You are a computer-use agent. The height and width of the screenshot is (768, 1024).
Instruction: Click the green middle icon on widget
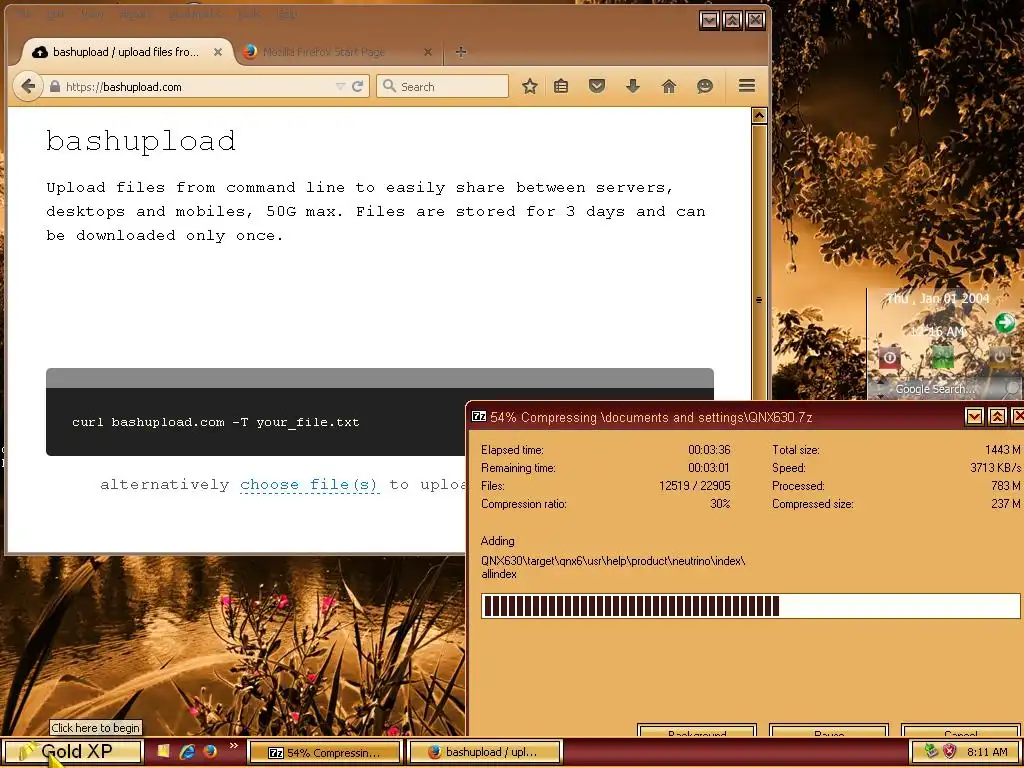[x=942, y=357]
